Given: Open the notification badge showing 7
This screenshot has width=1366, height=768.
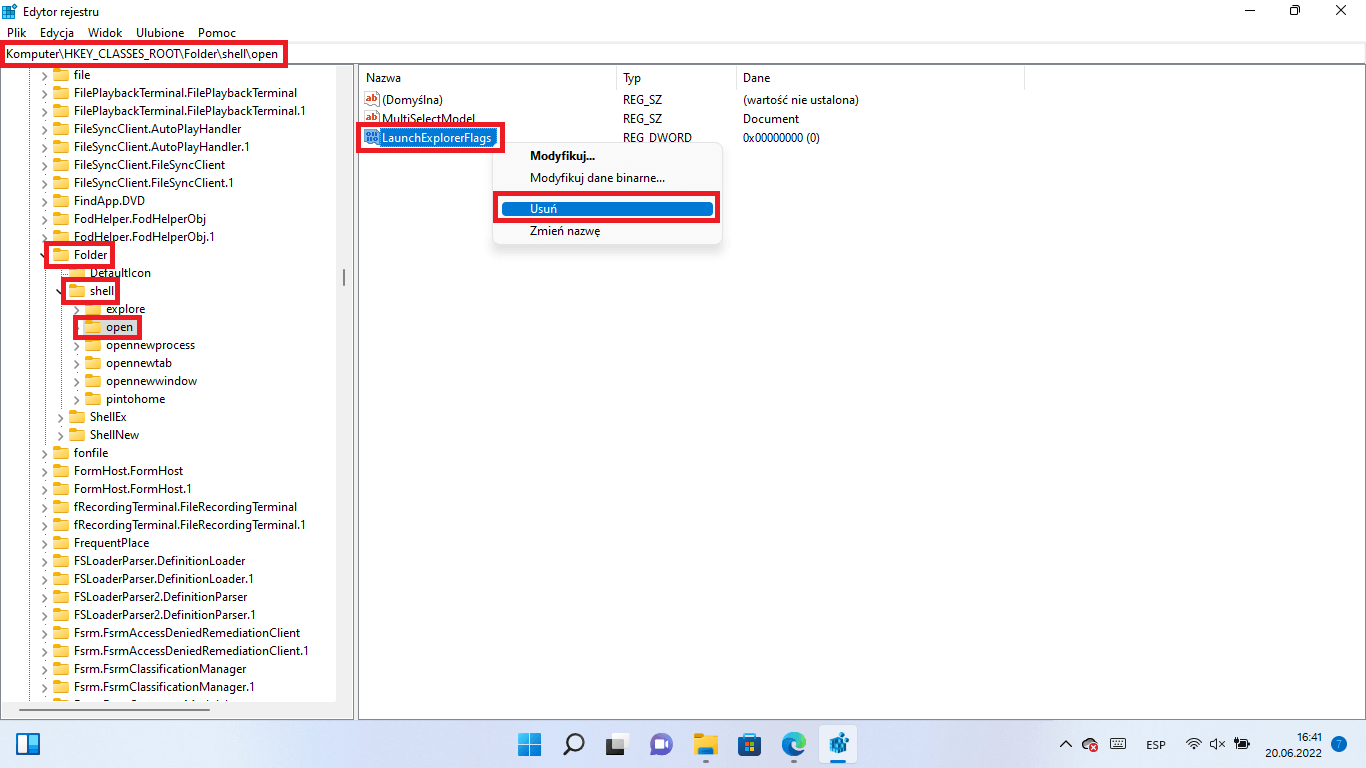Looking at the screenshot, I should click(x=1339, y=744).
